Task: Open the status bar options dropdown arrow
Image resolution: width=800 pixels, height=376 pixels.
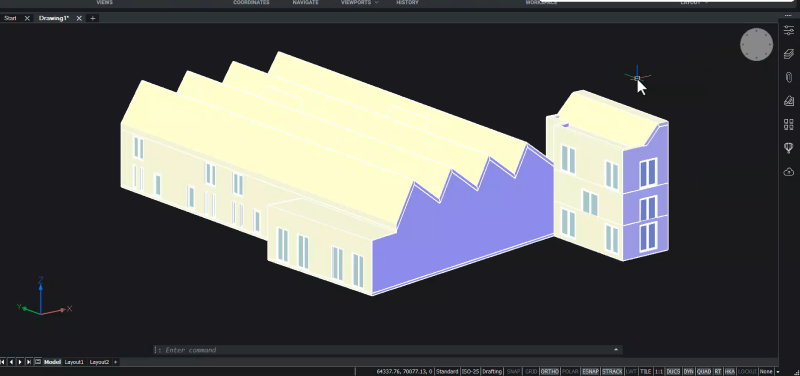Action: click(778, 371)
